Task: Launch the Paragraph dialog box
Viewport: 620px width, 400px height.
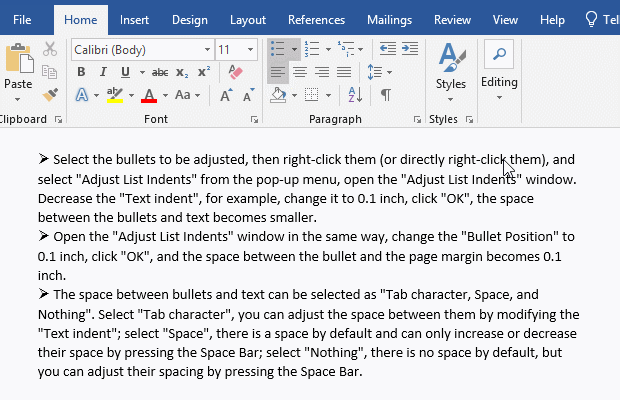Action: (417, 119)
